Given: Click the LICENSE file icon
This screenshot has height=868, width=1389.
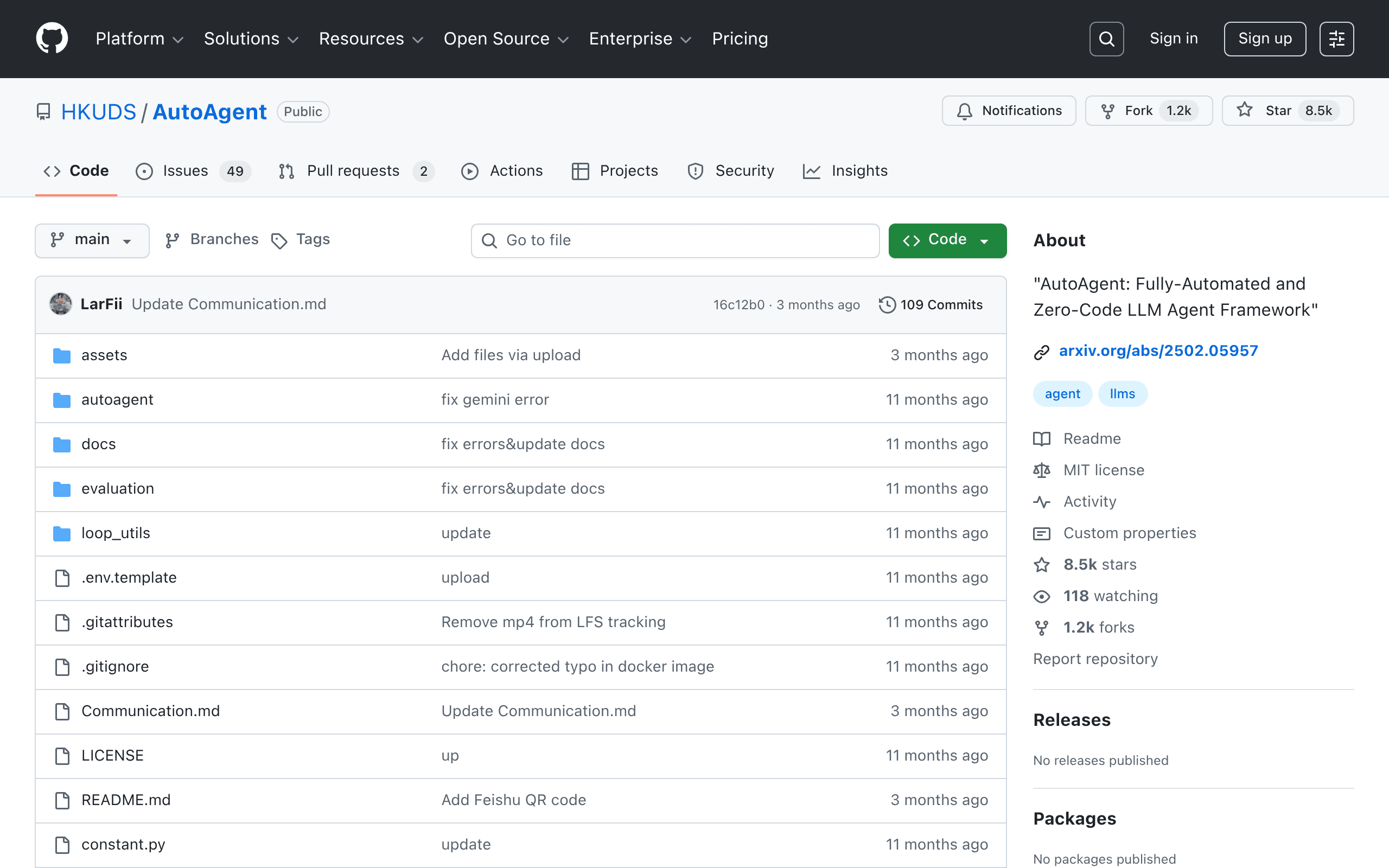Looking at the screenshot, I should 62,756.
